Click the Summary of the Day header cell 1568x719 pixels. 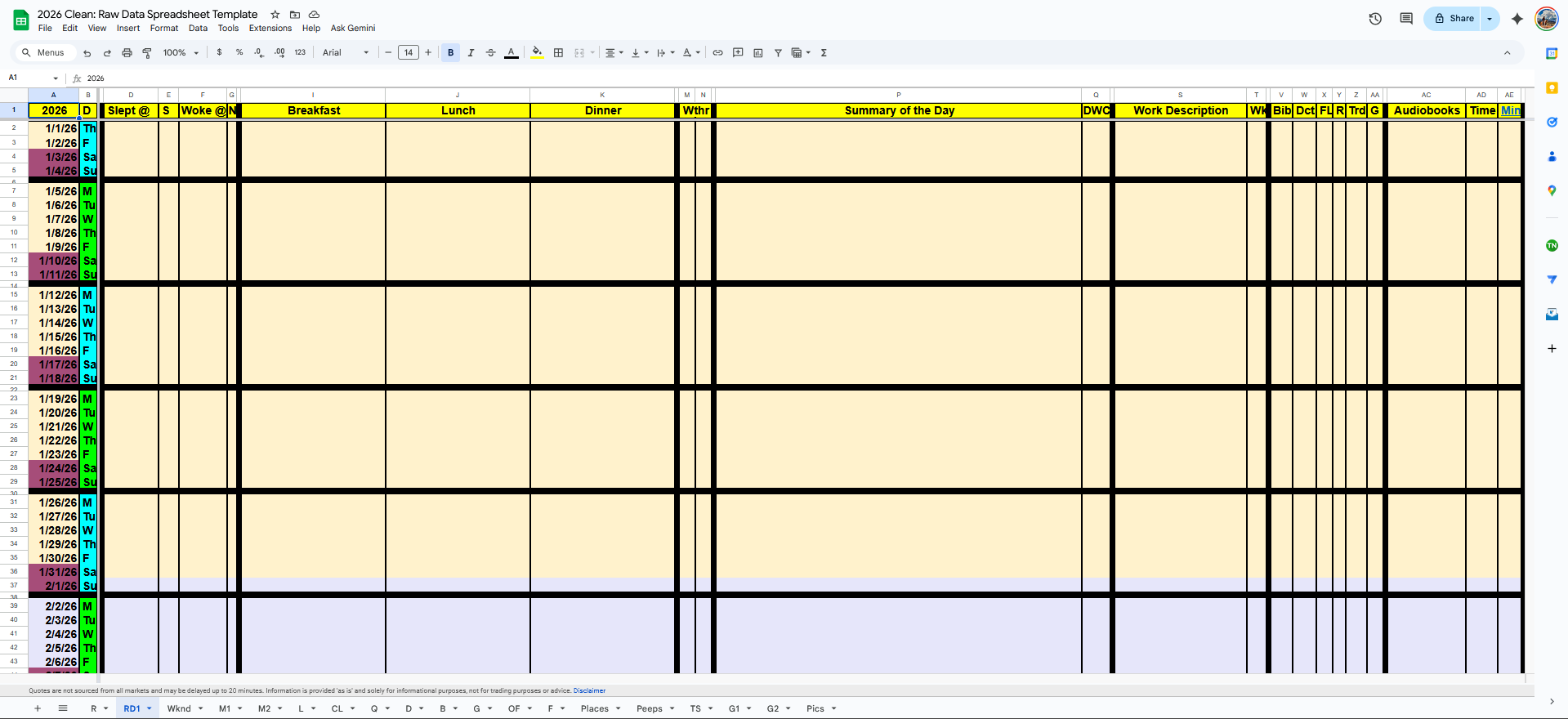[899, 110]
